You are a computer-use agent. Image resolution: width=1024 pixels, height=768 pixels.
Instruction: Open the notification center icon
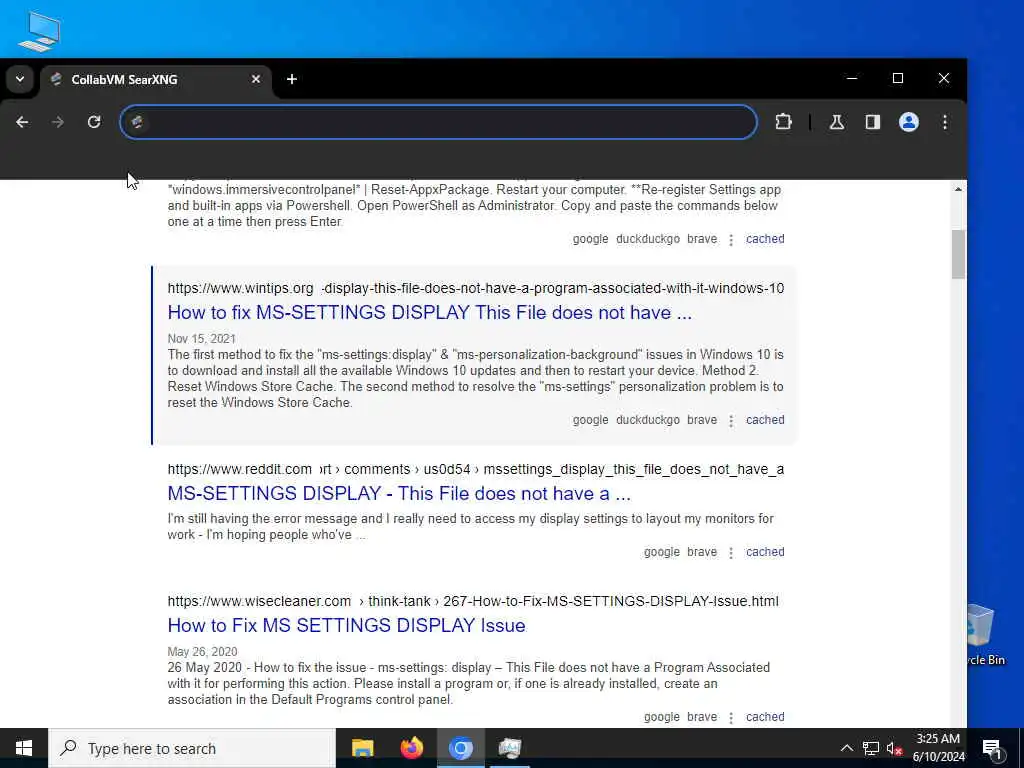tap(992, 748)
